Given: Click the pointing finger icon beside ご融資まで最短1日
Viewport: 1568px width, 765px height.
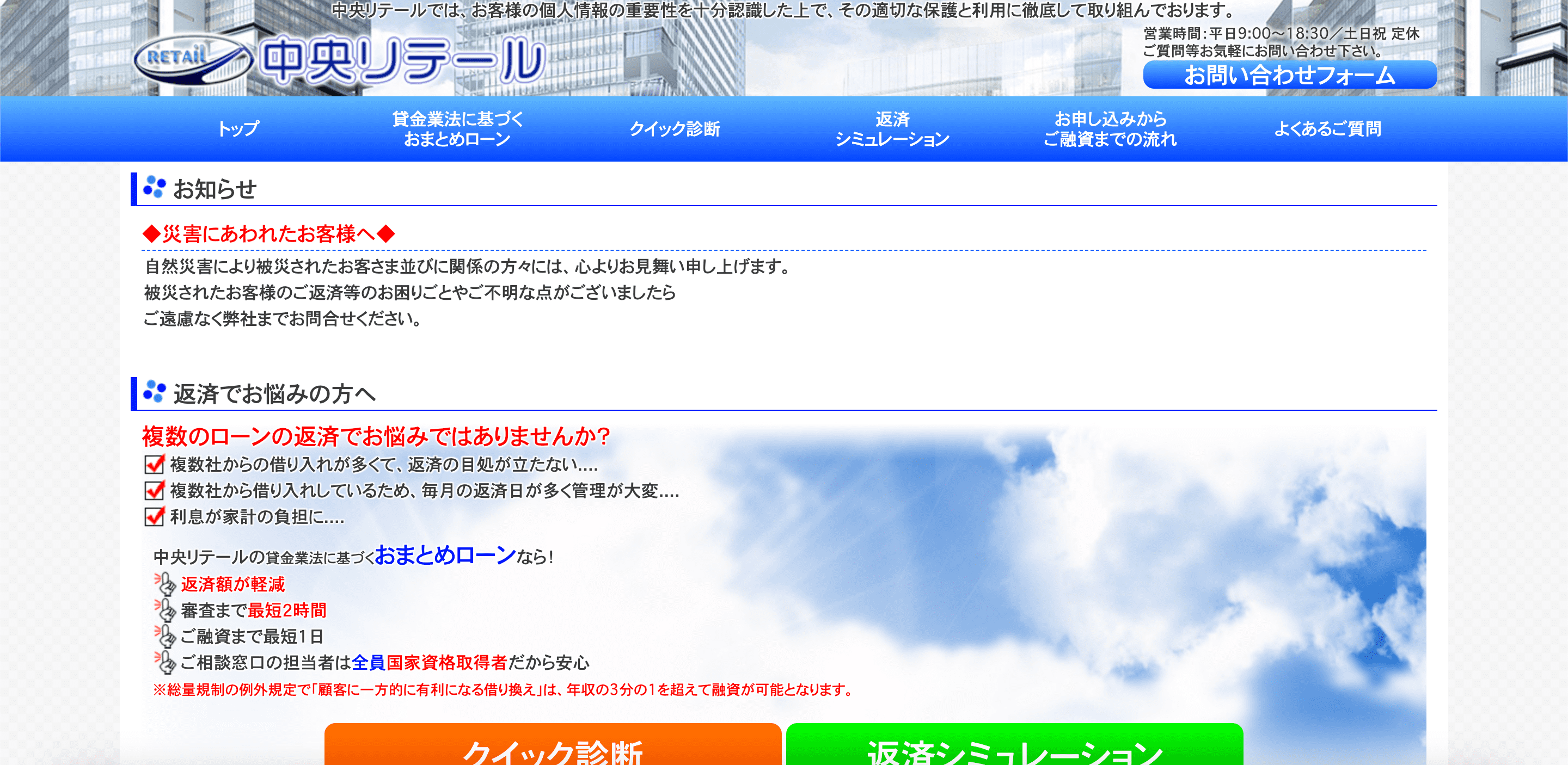Looking at the screenshot, I should (164, 636).
